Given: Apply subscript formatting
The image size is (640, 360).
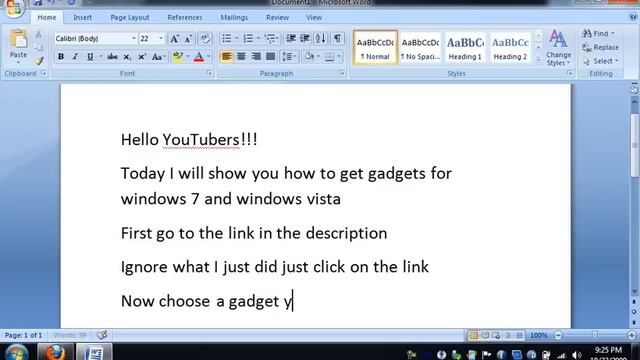Looking at the screenshot, I should pyautogui.click(x=127, y=57).
